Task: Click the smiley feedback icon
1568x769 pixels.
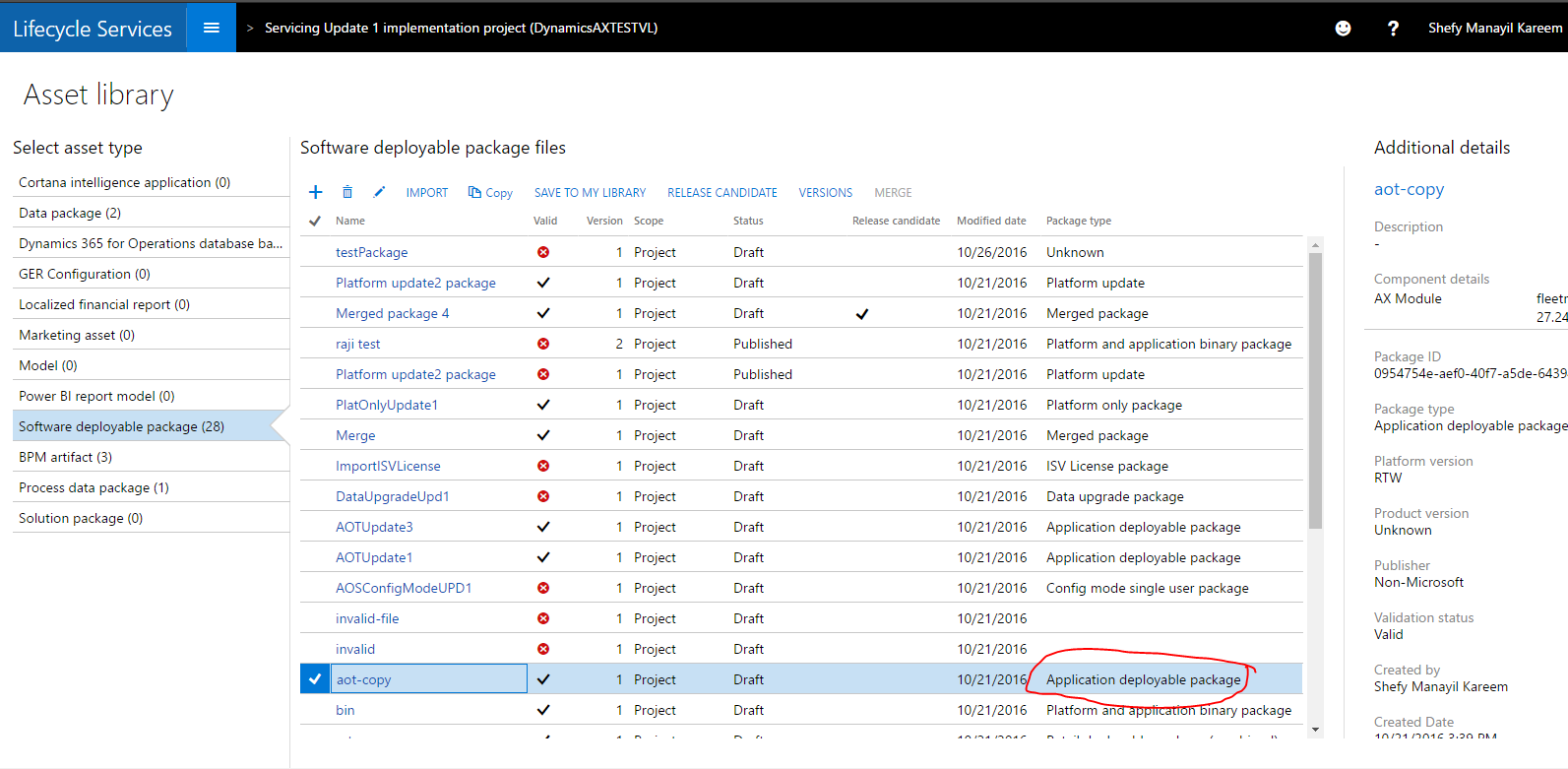Action: (1343, 29)
